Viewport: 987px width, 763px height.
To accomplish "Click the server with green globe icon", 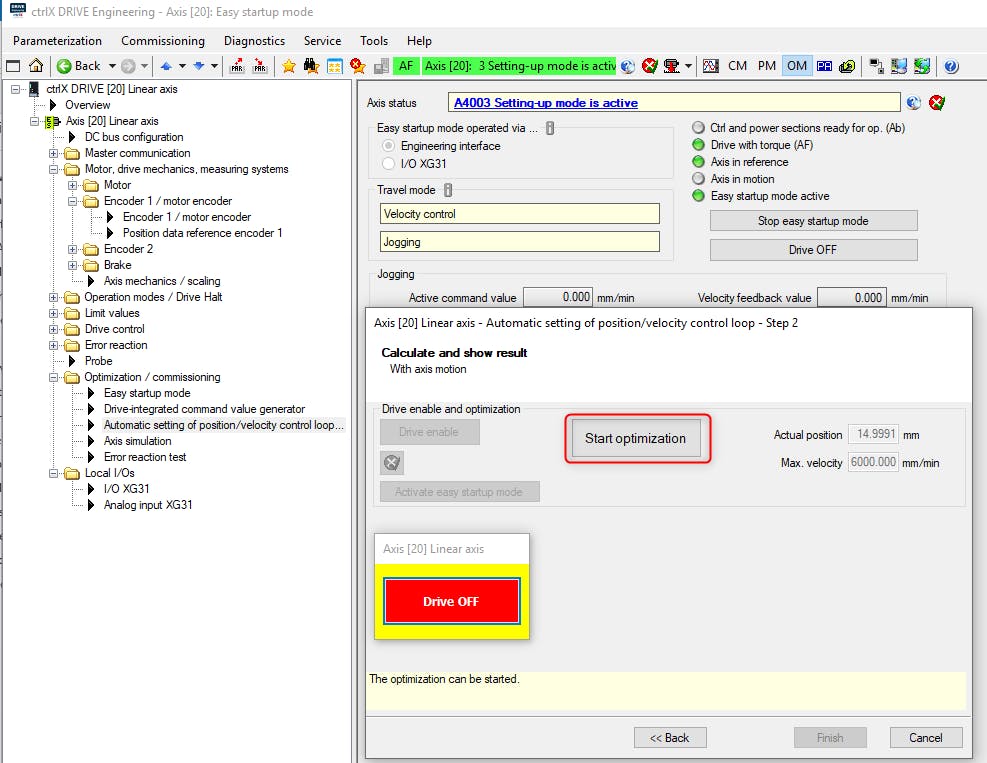I will [922, 65].
